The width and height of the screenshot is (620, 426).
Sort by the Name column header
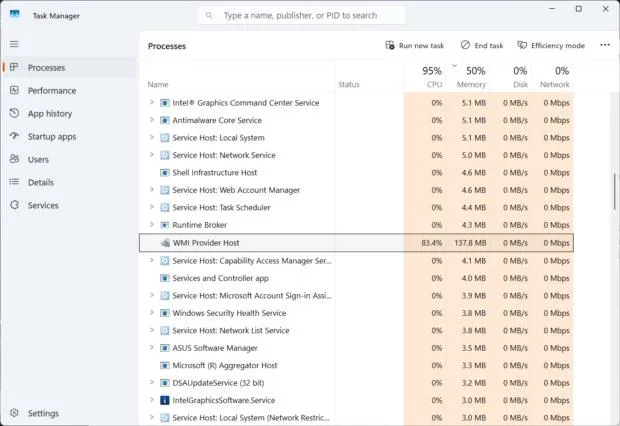click(x=237, y=76)
